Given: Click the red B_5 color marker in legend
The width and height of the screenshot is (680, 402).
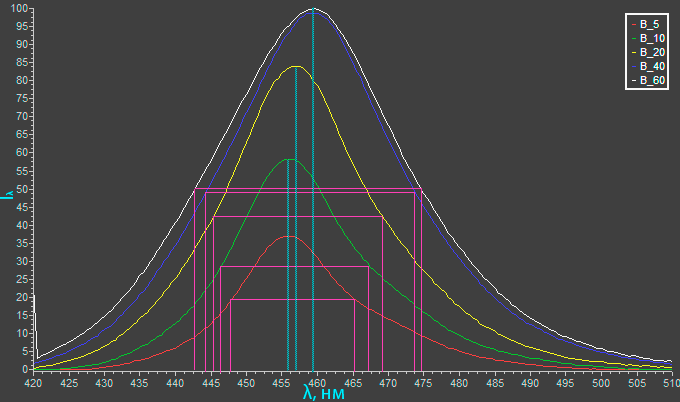Looking at the screenshot, I should point(633,23).
